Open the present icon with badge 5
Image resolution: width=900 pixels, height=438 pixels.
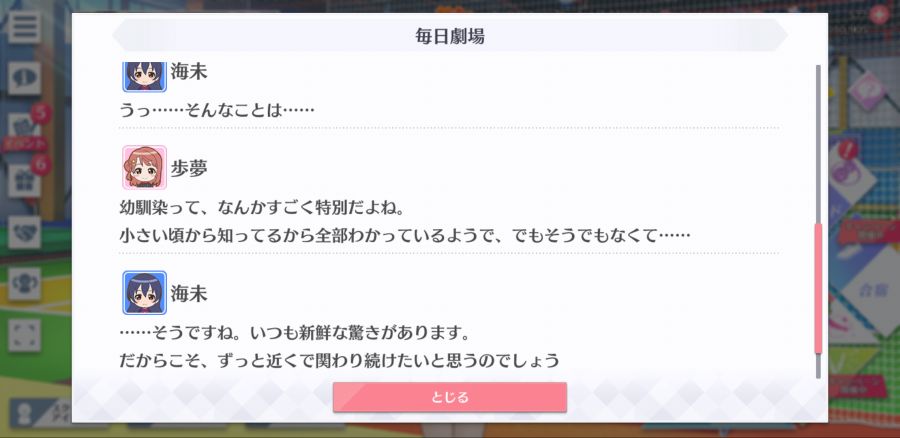click(x=24, y=129)
